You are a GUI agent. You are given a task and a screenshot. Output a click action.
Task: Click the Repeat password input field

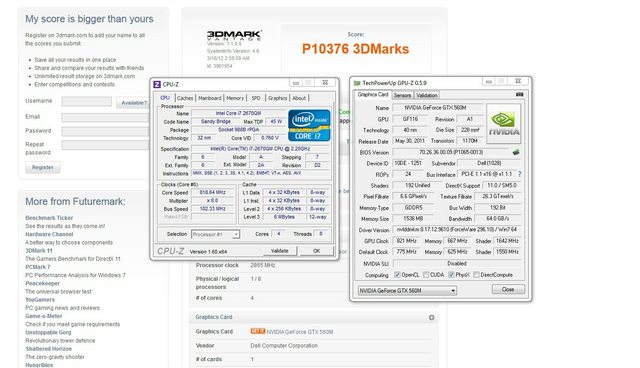105,145
